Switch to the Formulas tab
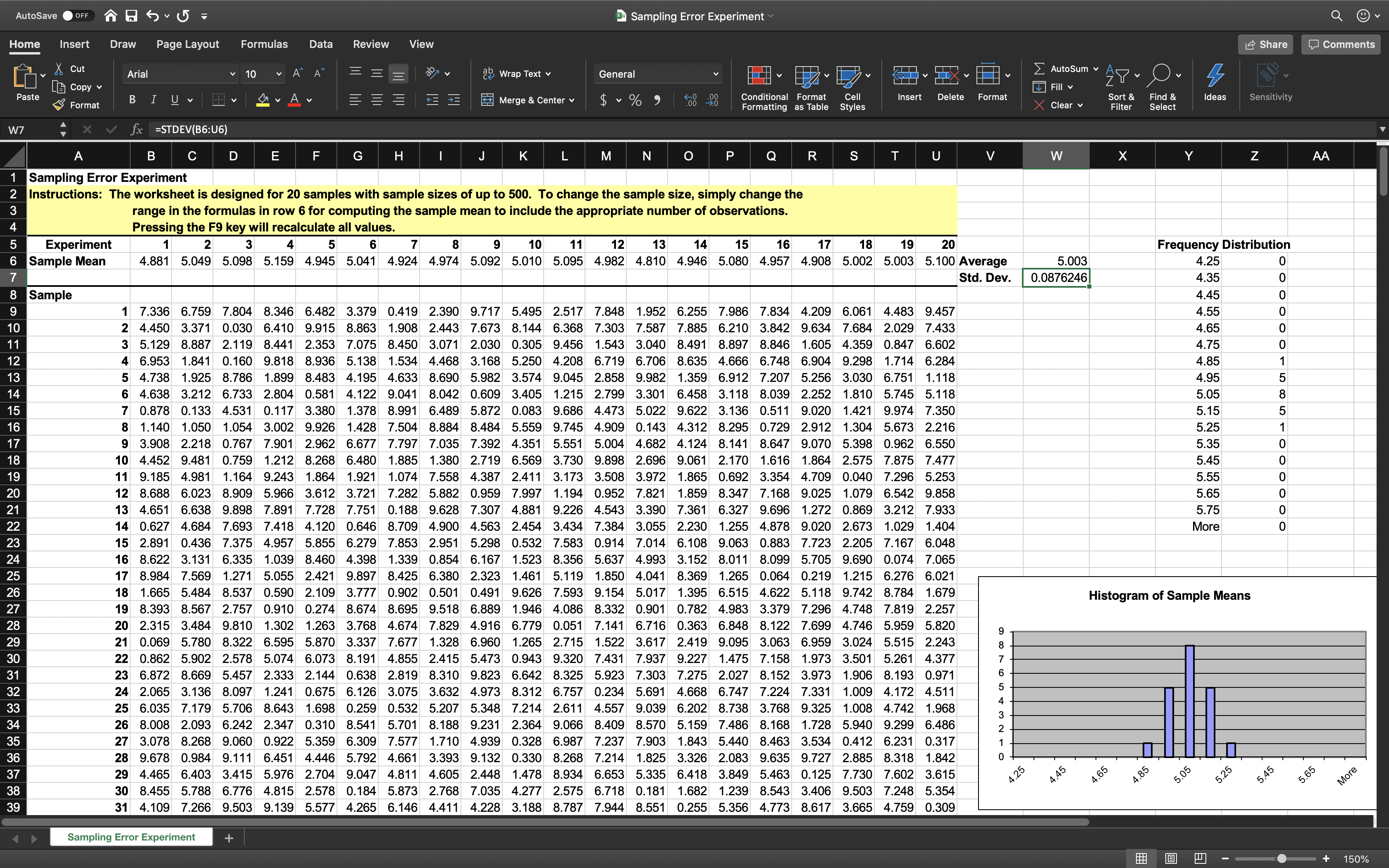Image resolution: width=1389 pixels, height=868 pixels. click(x=264, y=44)
